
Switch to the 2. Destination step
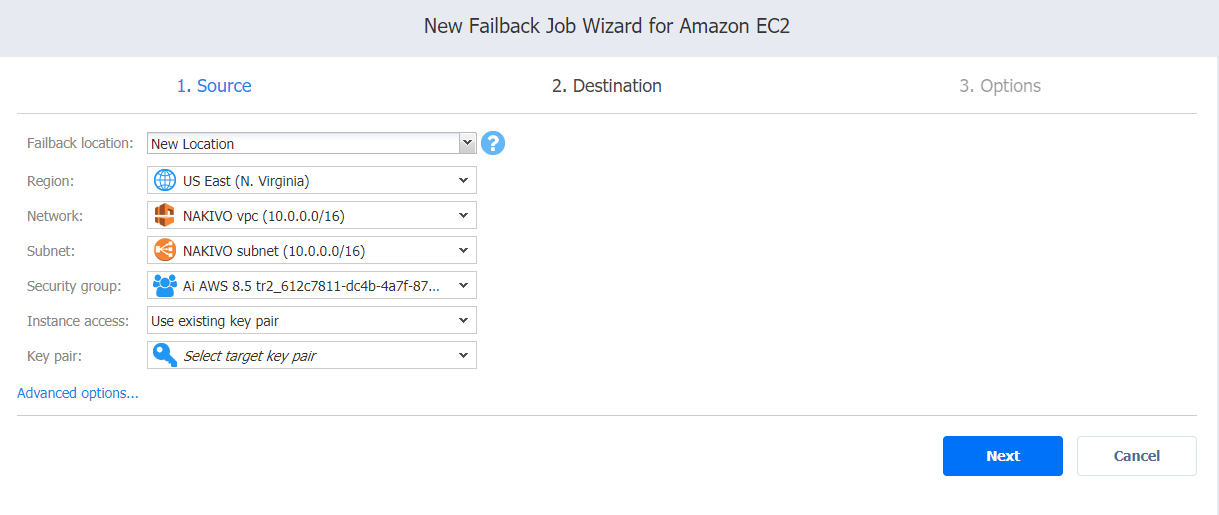pyautogui.click(x=607, y=86)
